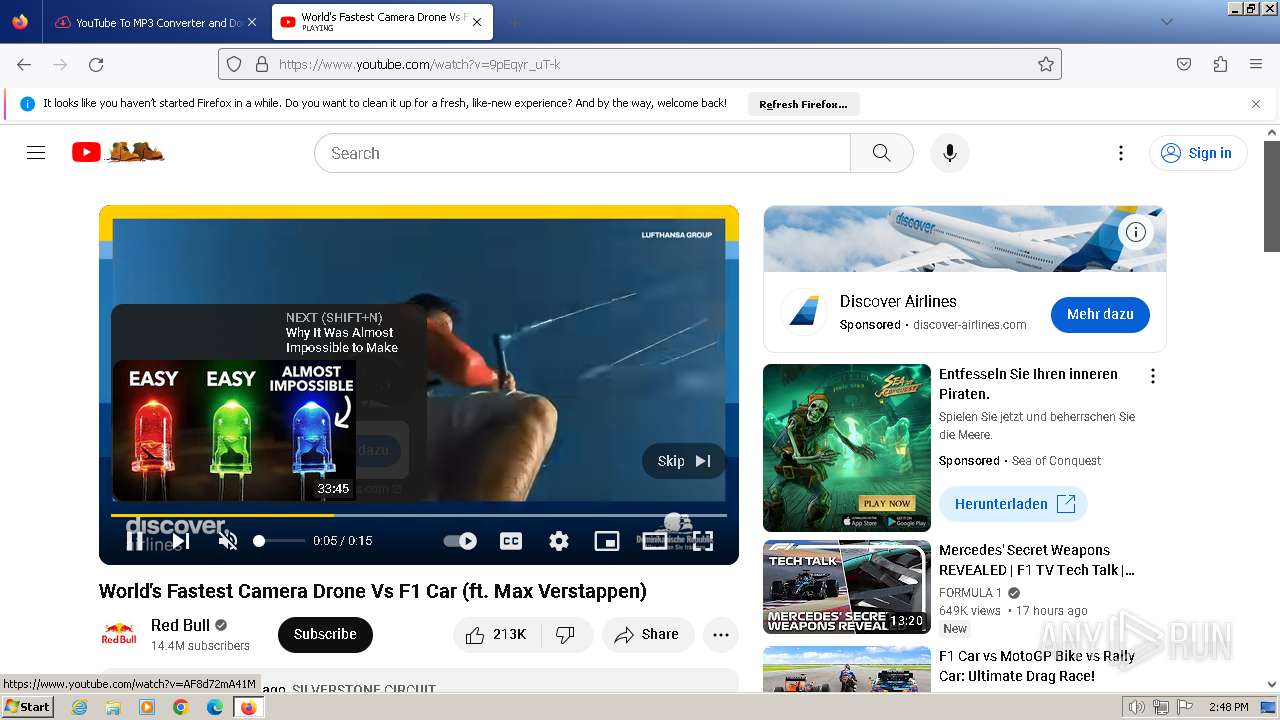Image resolution: width=1280 pixels, height=720 pixels.
Task: Go to the YouTube home logo
Action: tap(118, 152)
